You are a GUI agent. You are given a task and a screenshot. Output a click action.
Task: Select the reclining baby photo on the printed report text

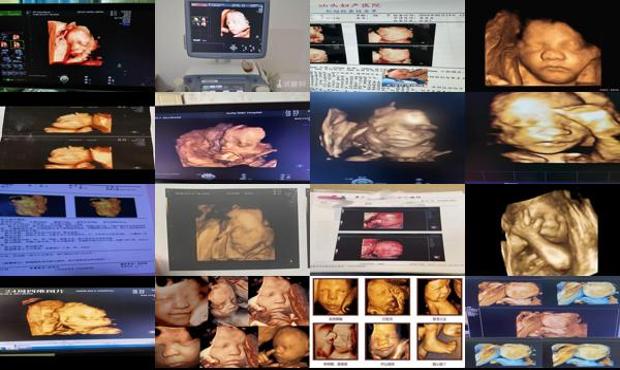coord(406,77)
